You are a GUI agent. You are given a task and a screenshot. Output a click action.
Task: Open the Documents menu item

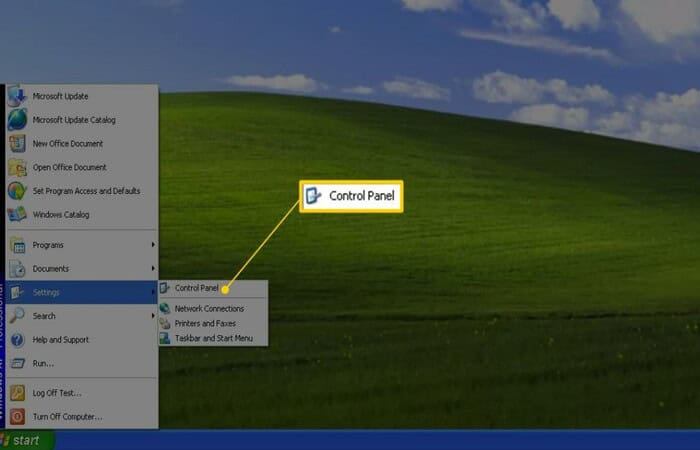[x=82, y=269]
